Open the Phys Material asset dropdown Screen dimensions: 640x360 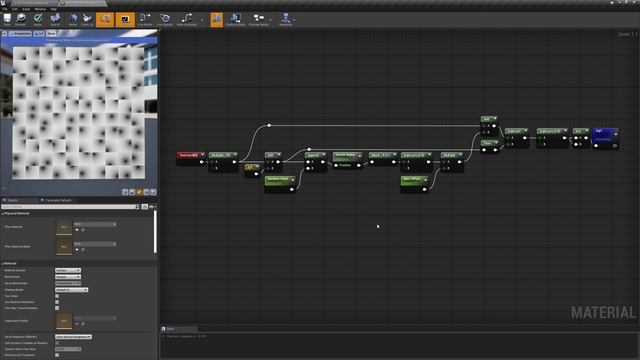95,224
